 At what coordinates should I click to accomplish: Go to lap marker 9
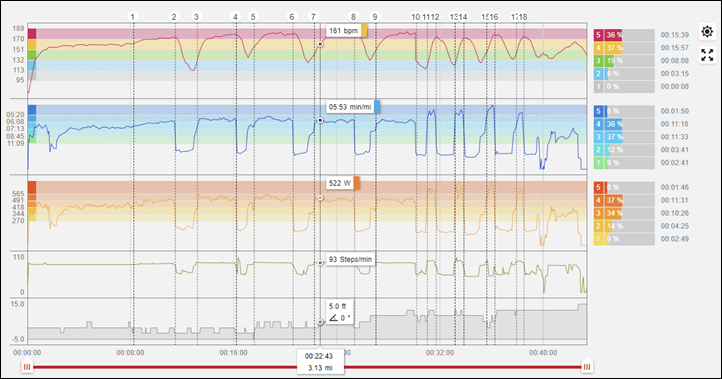(x=374, y=17)
